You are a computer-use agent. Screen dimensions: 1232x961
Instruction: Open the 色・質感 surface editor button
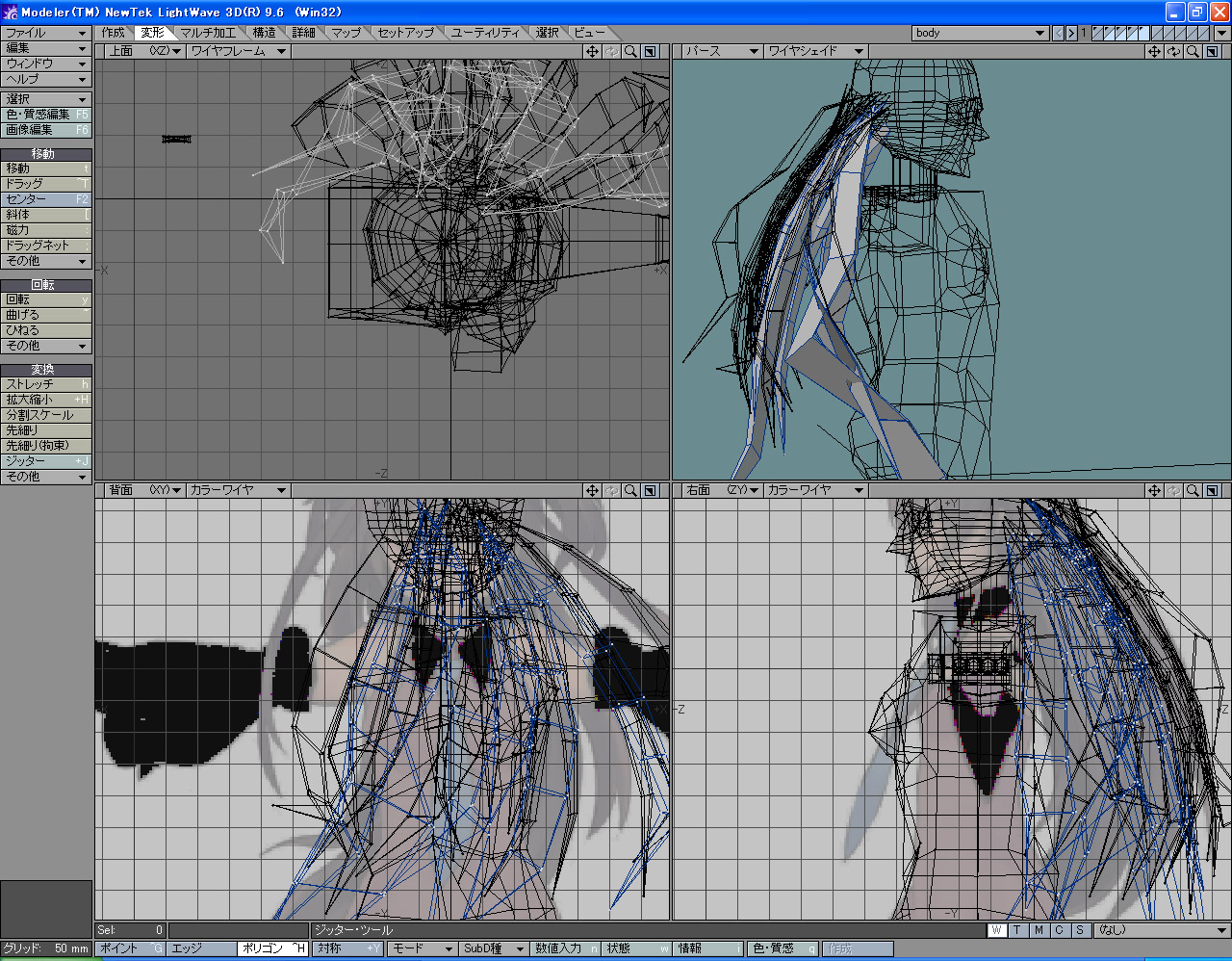[x=782, y=948]
